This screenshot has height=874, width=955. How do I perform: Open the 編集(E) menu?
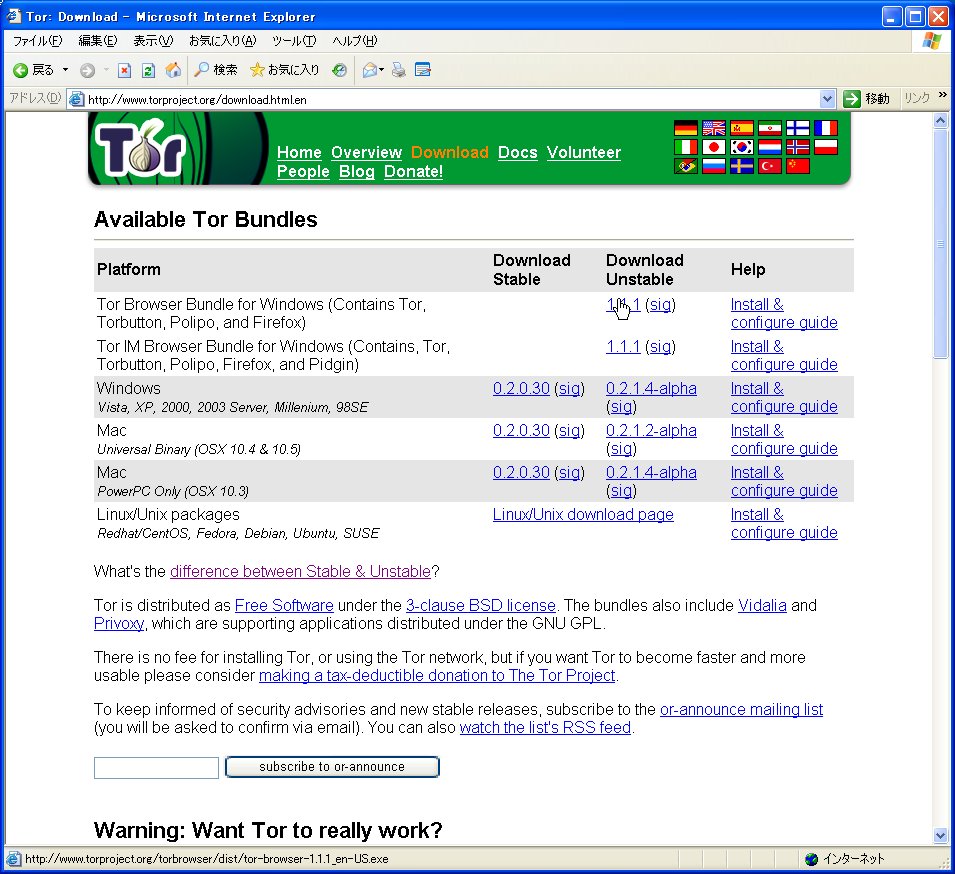97,41
